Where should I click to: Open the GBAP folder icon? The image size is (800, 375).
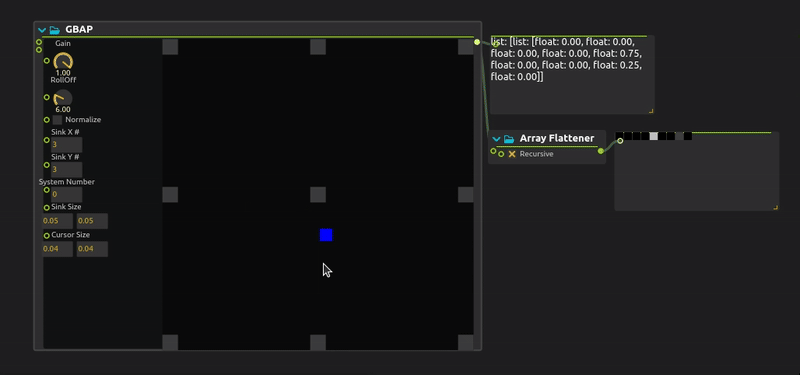click(55, 30)
